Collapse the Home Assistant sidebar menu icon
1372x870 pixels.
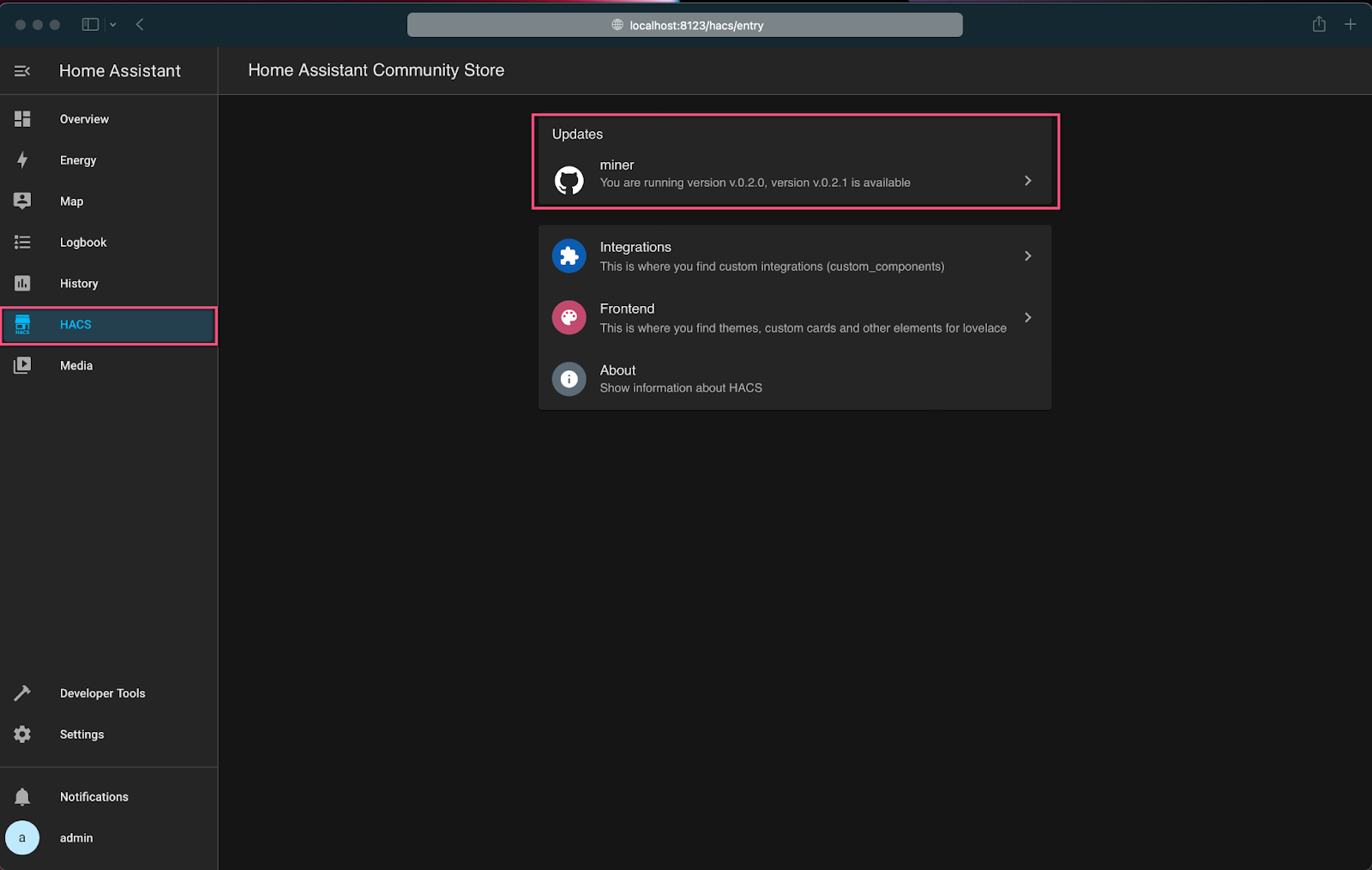point(22,71)
